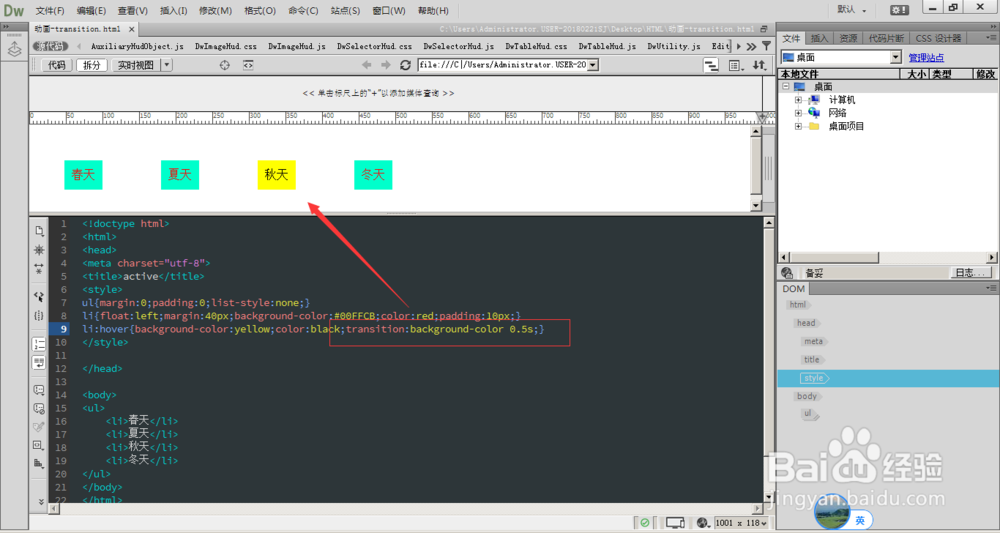Expand the 计算机 tree node
This screenshot has width=1000, height=533.
pos(798,100)
